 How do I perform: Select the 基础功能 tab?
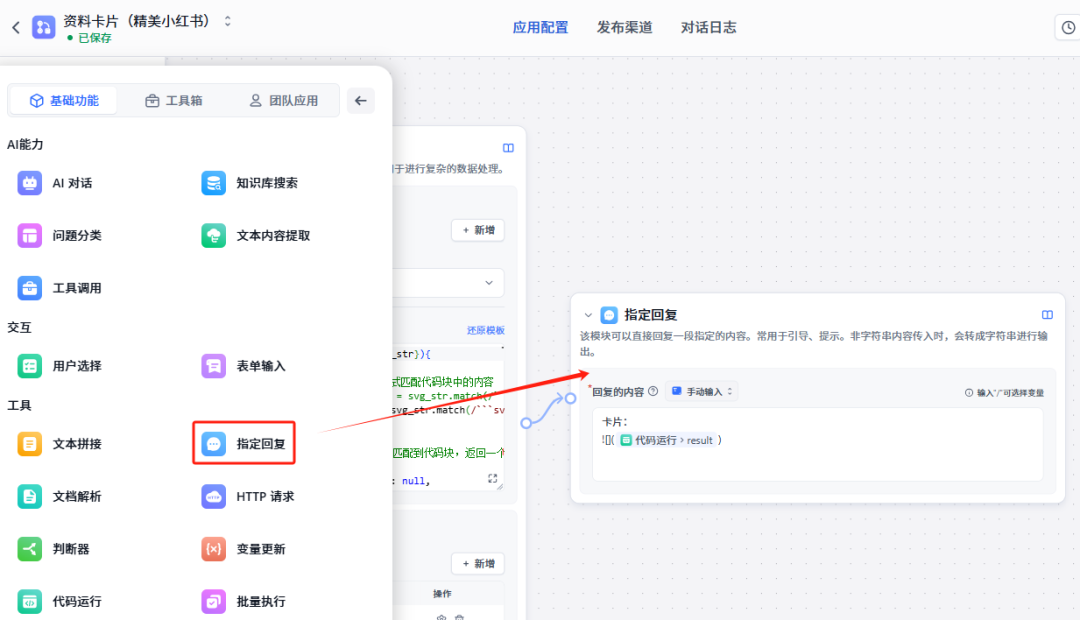(64, 101)
